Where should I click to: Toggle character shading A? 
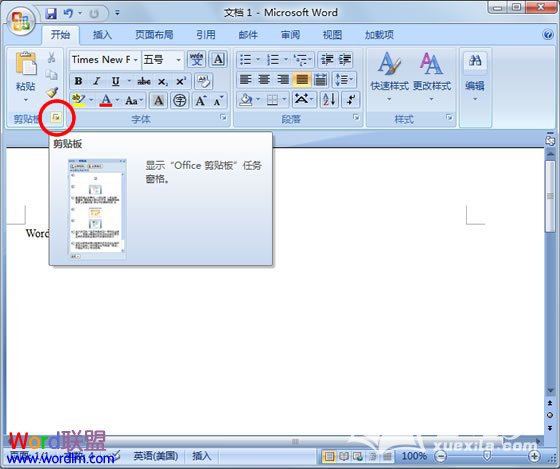pyautogui.click(x=158, y=101)
